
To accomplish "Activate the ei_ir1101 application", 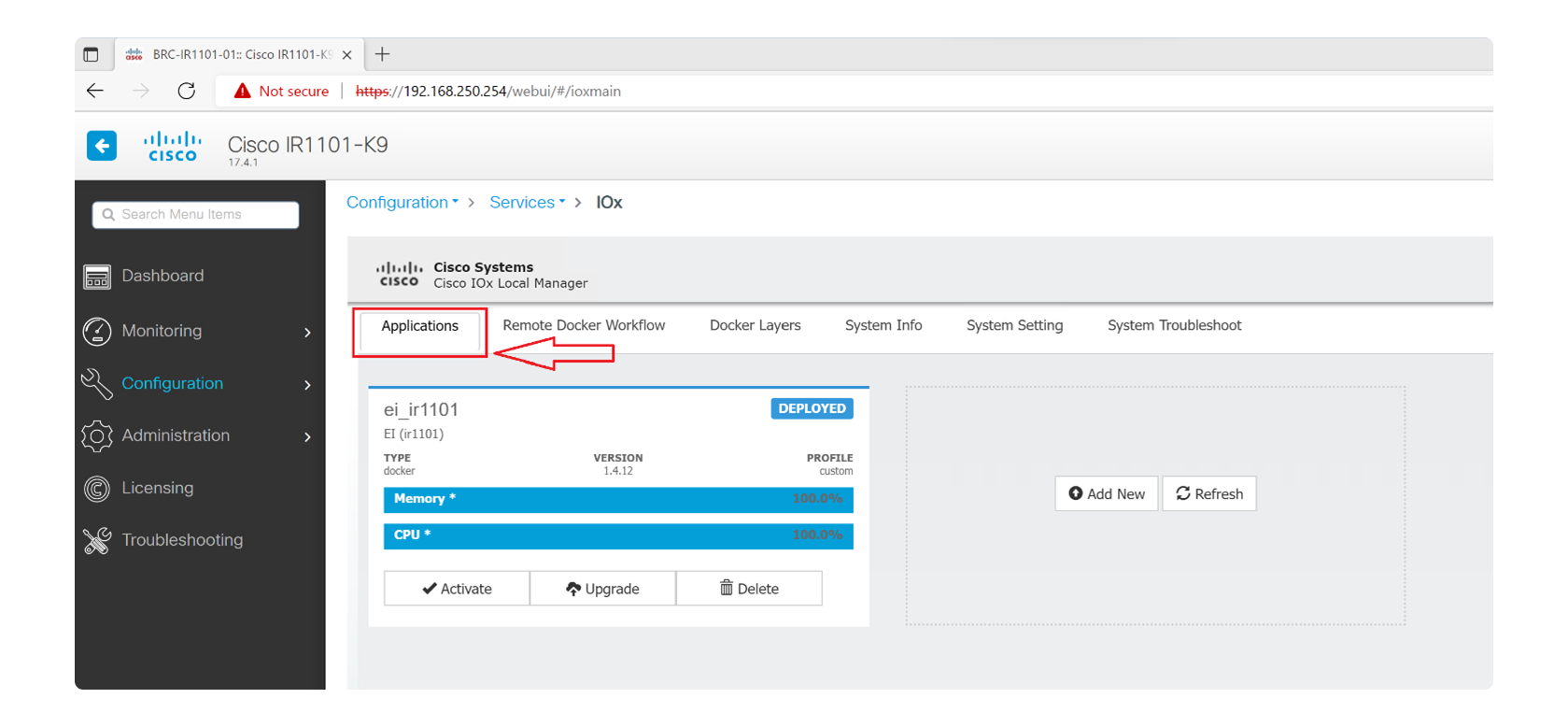I will click(x=457, y=589).
